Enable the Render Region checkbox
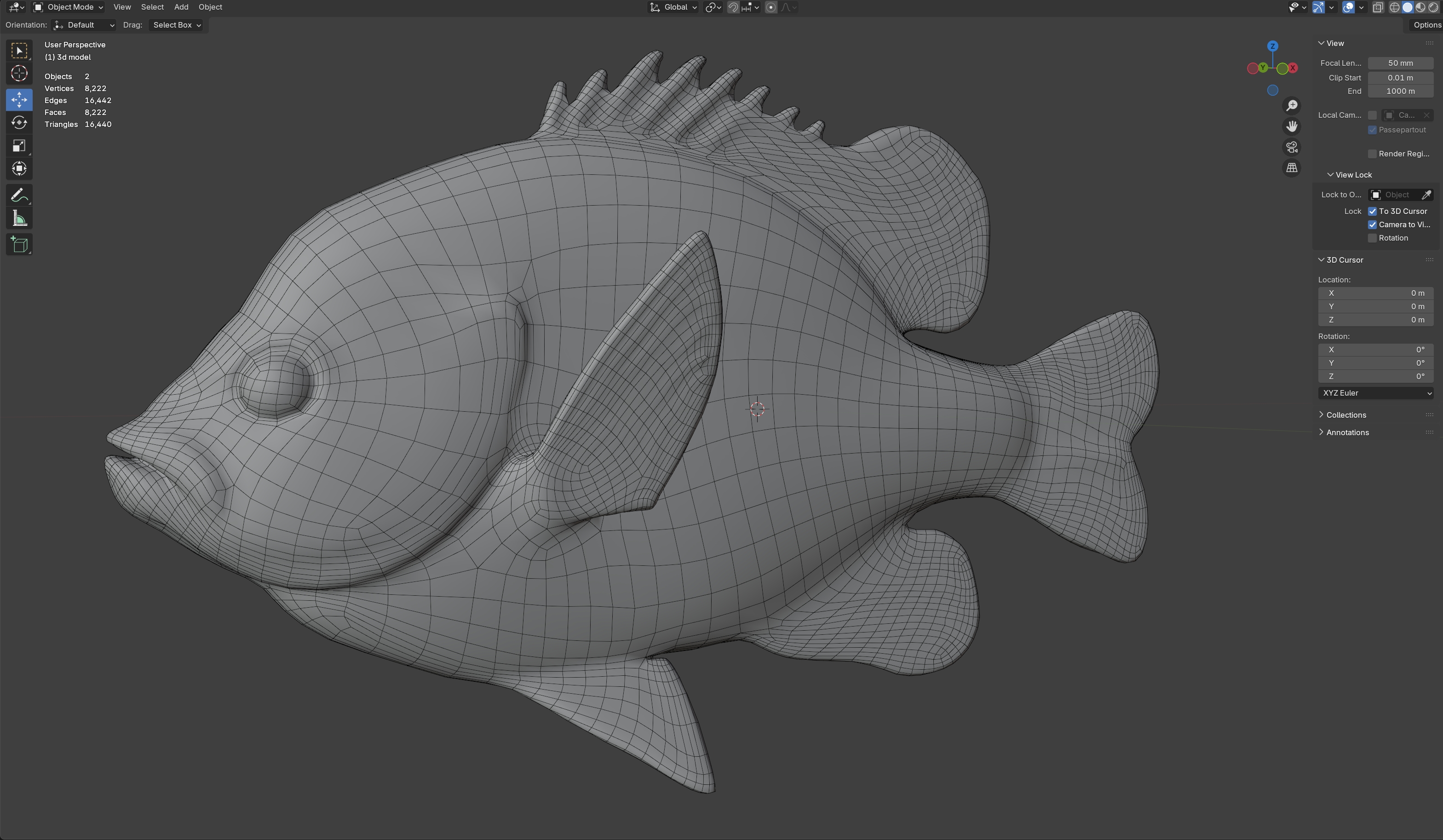1443x840 pixels. click(1372, 154)
